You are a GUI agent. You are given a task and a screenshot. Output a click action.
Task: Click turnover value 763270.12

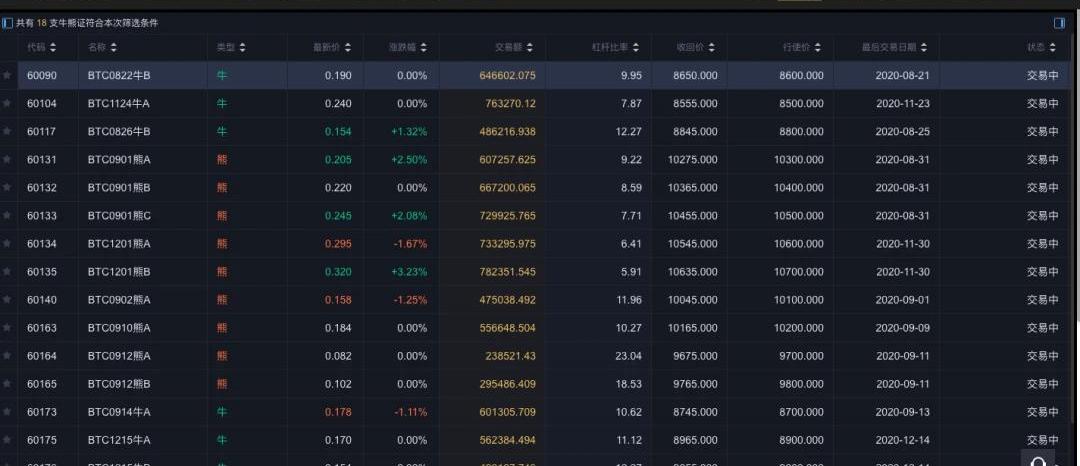[510, 104]
